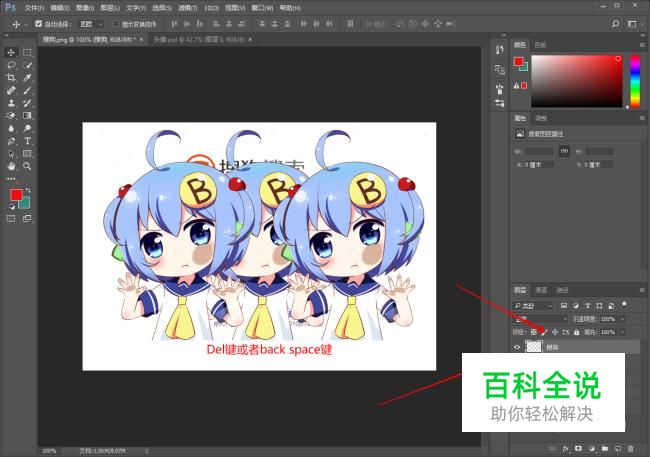Screen dimensions: 650x457
Task: Select the Hand tool
Action: pyautogui.click(x=11, y=166)
